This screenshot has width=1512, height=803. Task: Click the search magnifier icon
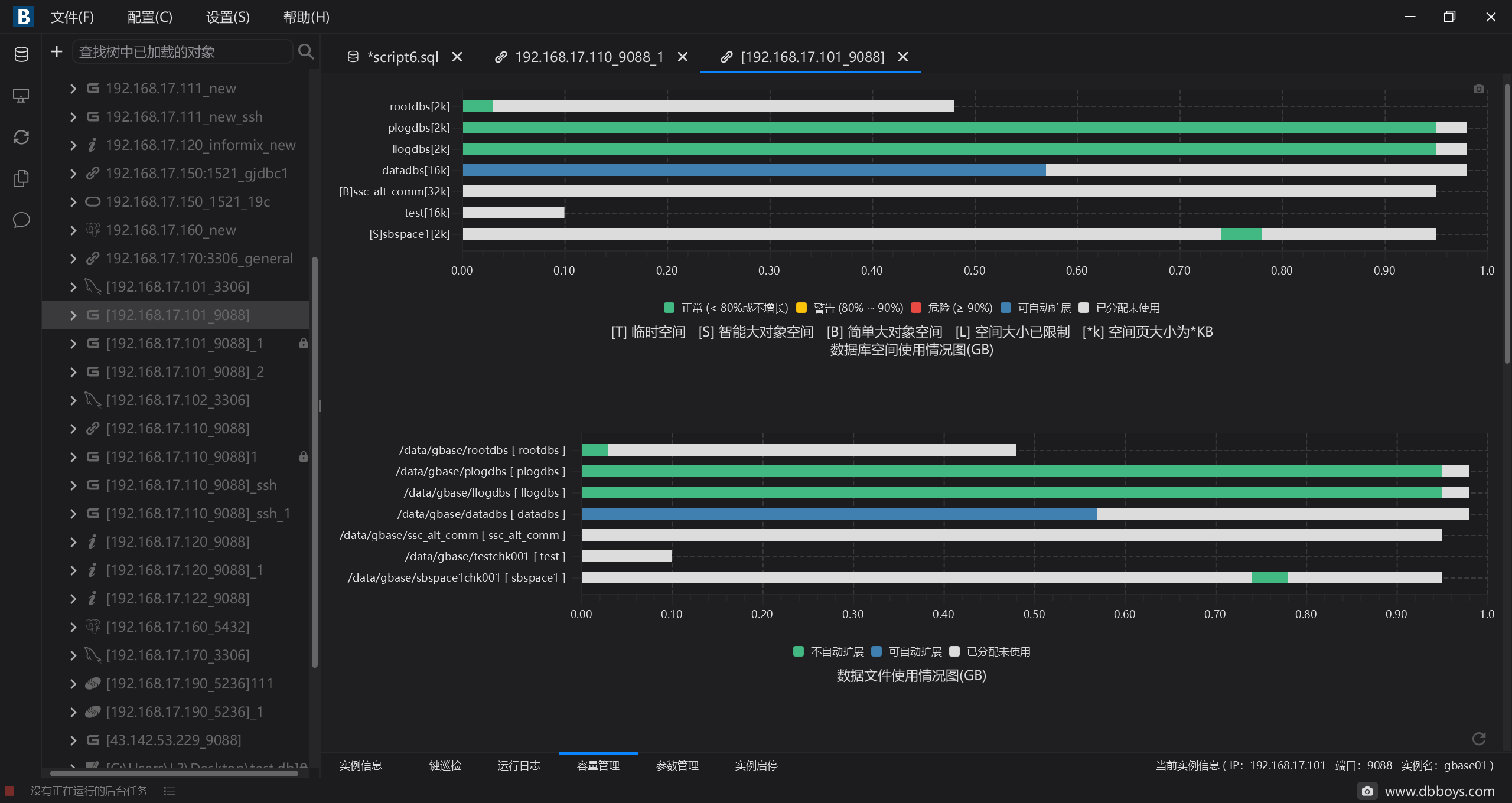click(305, 52)
